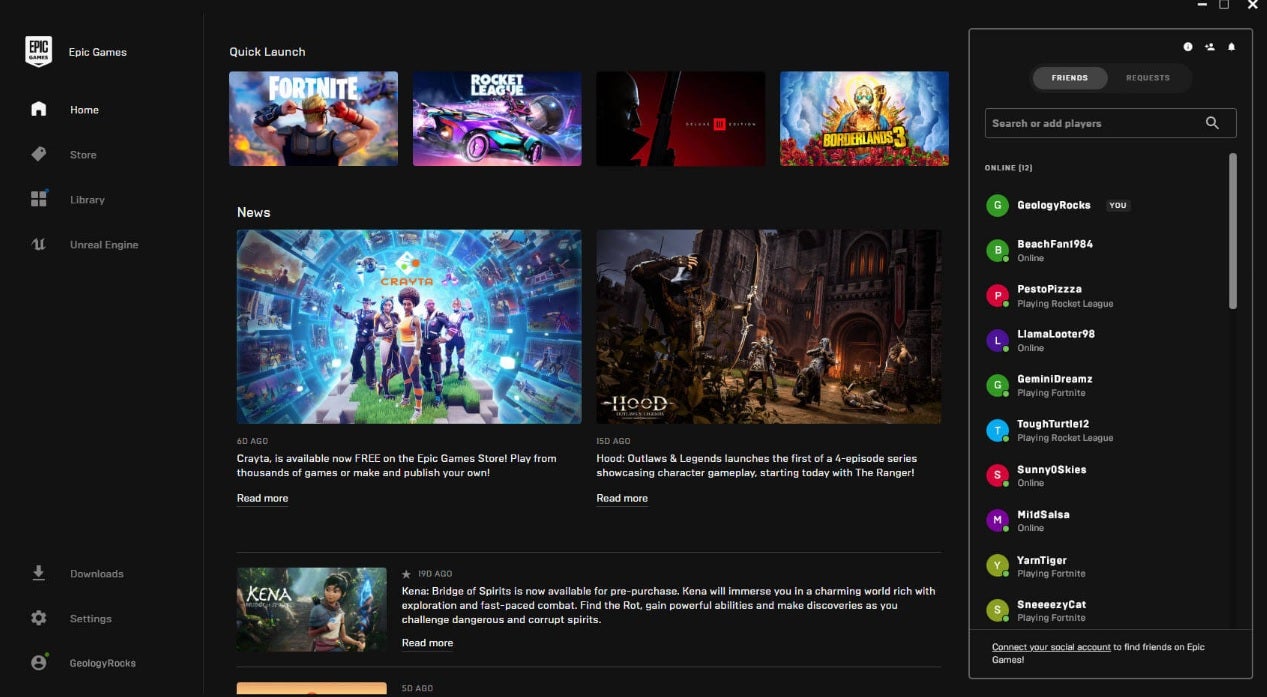1267x697 pixels.
Task: Open the Crayta news image
Action: click(409, 327)
